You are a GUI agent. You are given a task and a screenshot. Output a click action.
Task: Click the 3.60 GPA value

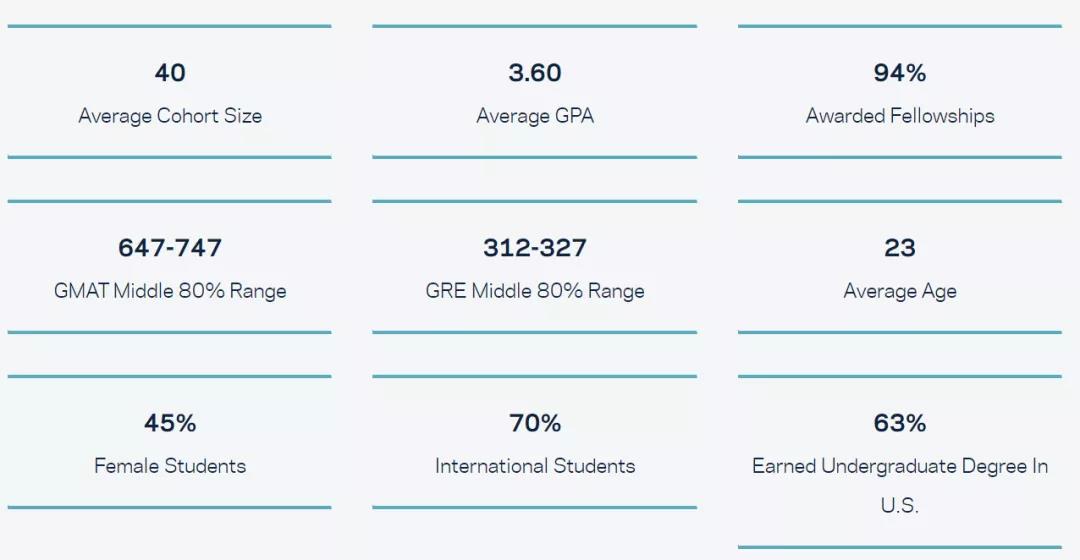point(535,73)
